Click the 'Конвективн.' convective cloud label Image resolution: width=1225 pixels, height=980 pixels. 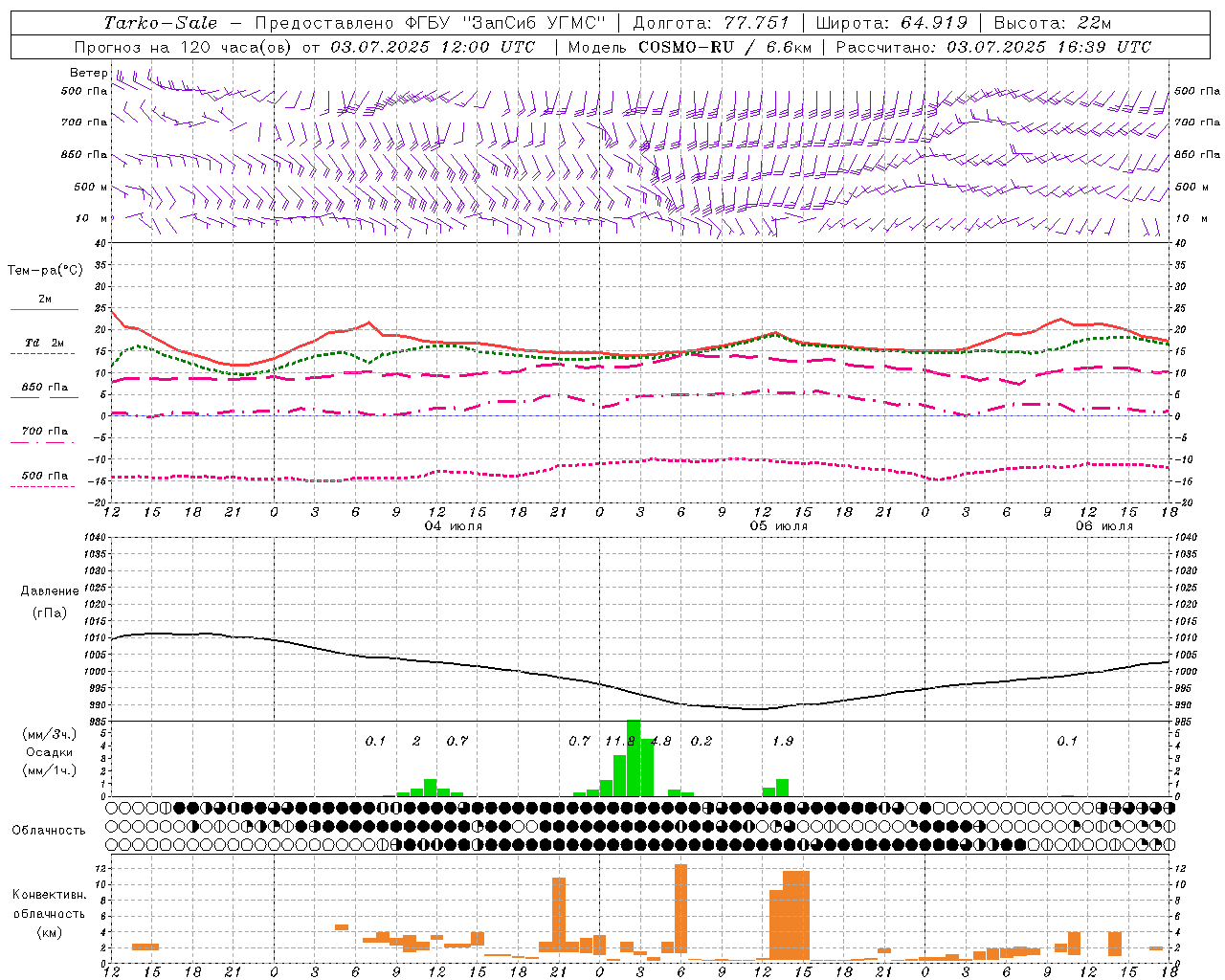point(49,895)
